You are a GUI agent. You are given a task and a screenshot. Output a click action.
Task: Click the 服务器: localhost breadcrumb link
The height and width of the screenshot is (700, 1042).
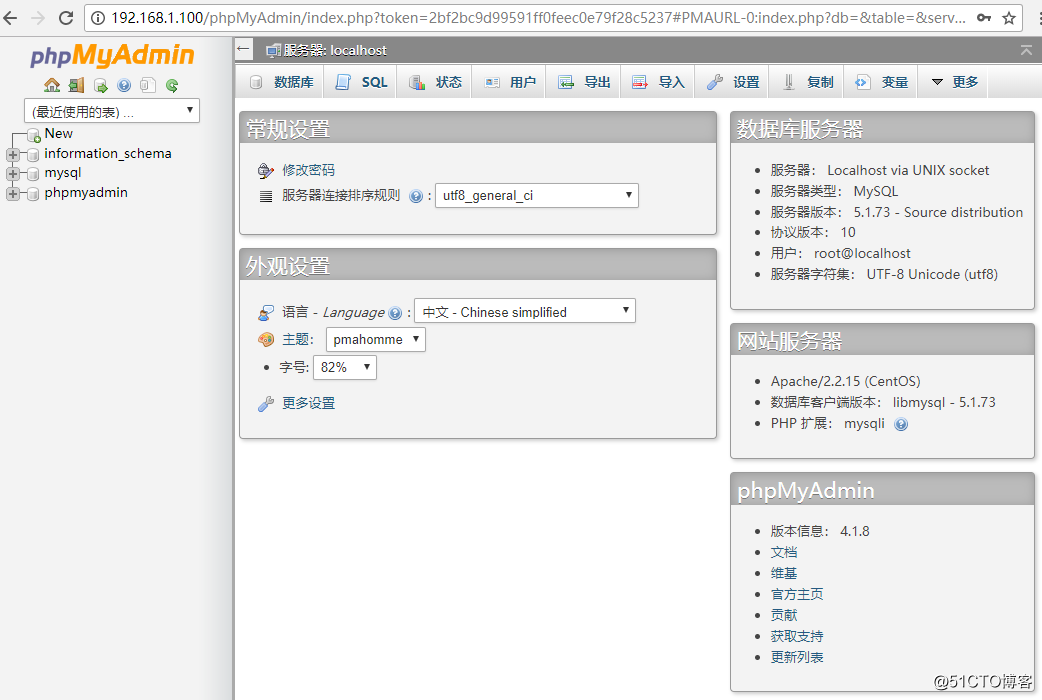point(335,51)
